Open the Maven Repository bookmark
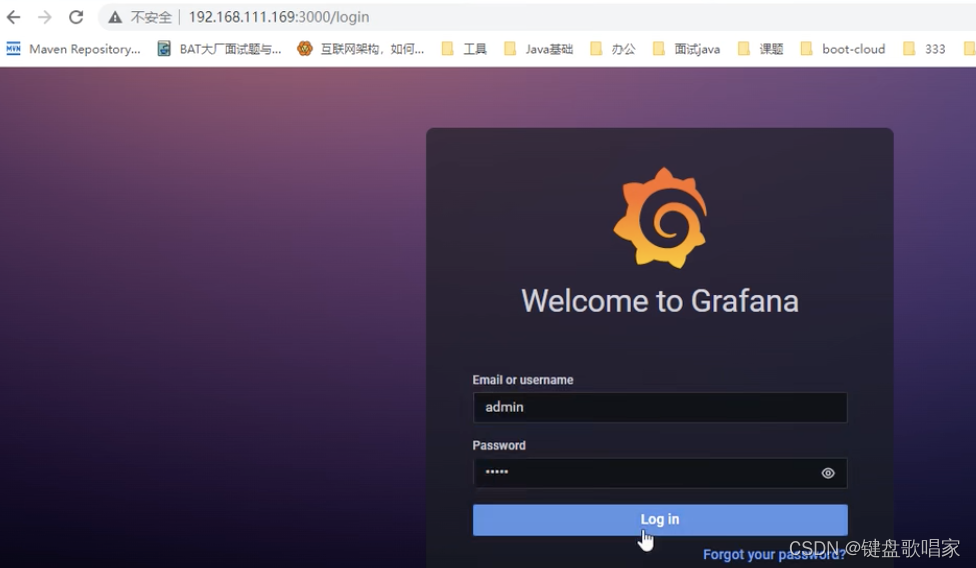The width and height of the screenshot is (976, 568). click(x=73, y=49)
